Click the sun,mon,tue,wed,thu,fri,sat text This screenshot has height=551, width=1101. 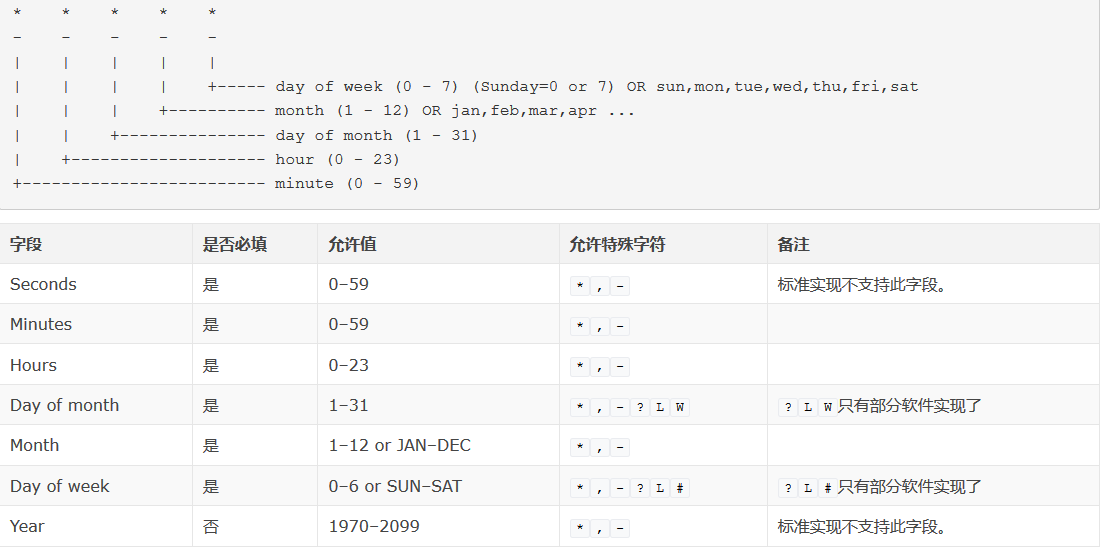tap(787, 87)
